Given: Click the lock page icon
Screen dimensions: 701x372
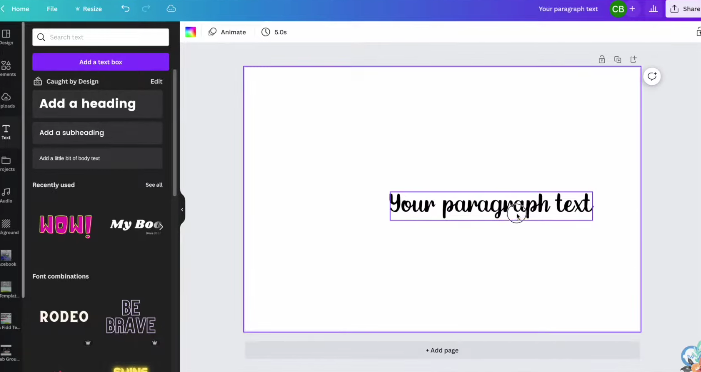Looking at the screenshot, I should pyautogui.click(x=602, y=59).
